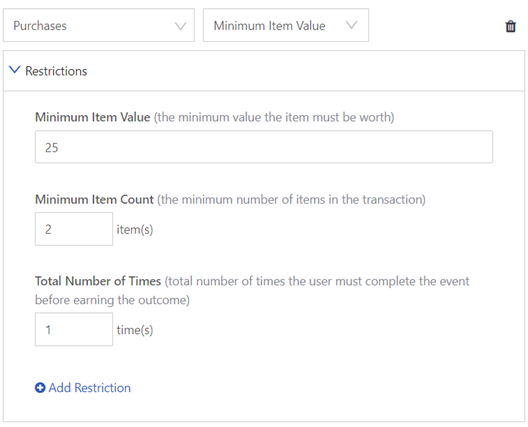Click the hint about minimum items in the transaction

[291, 200]
